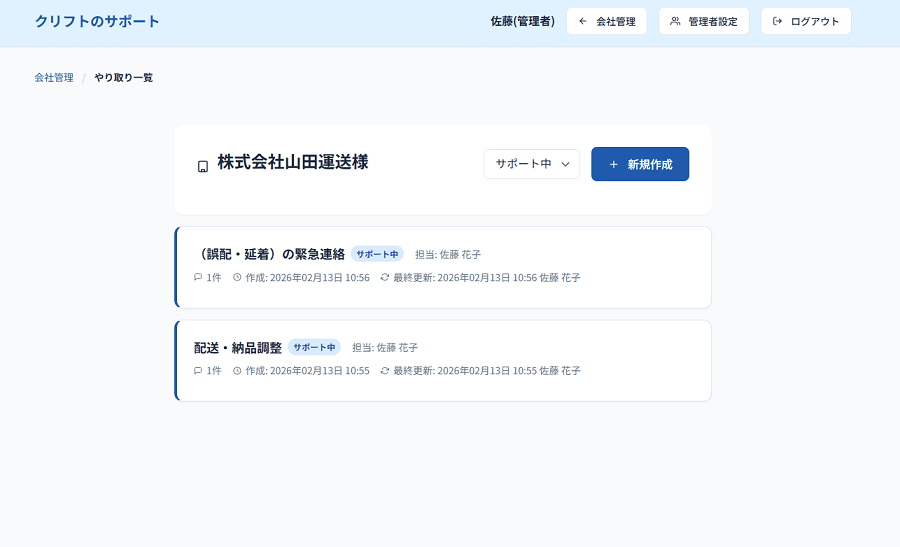The width and height of the screenshot is (900, 547).
Task: Click サポート中 badge on 緊急連絡 thread
Action: (377, 254)
